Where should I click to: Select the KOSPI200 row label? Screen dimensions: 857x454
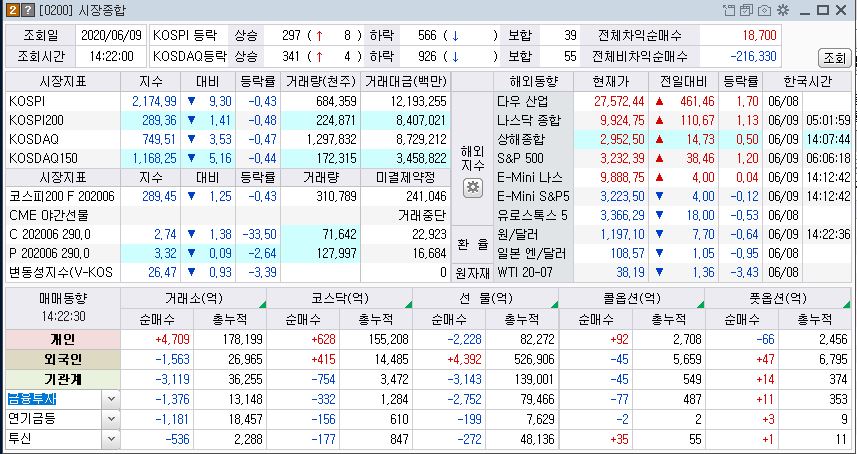pos(35,120)
